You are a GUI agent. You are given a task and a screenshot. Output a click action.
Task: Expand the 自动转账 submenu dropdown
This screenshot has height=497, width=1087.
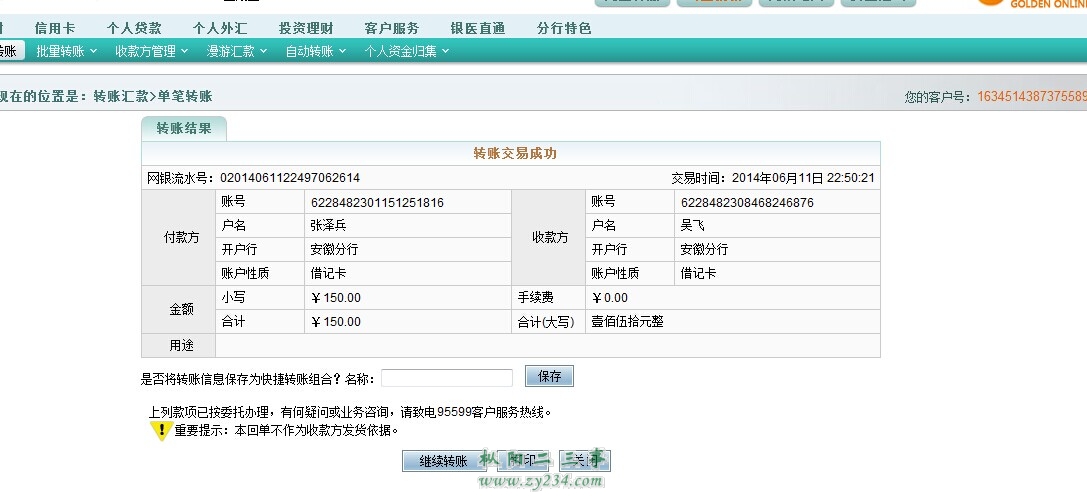pos(315,51)
